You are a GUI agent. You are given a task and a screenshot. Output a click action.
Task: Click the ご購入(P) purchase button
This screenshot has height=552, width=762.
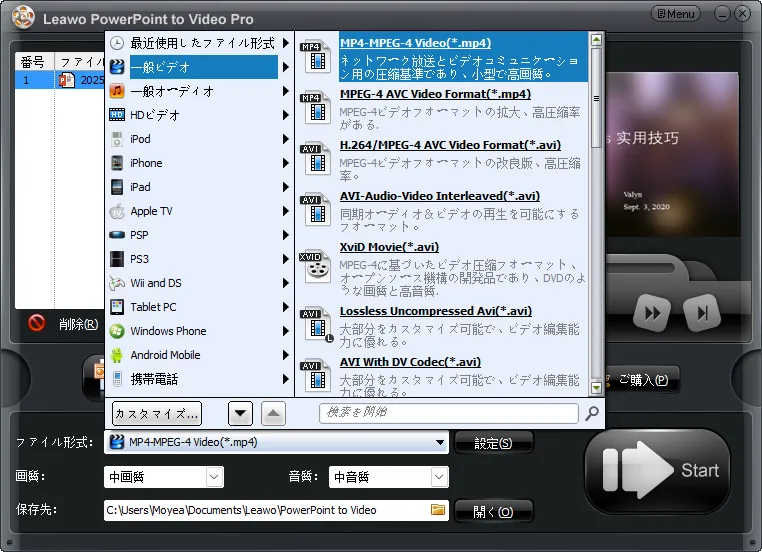click(641, 380)
